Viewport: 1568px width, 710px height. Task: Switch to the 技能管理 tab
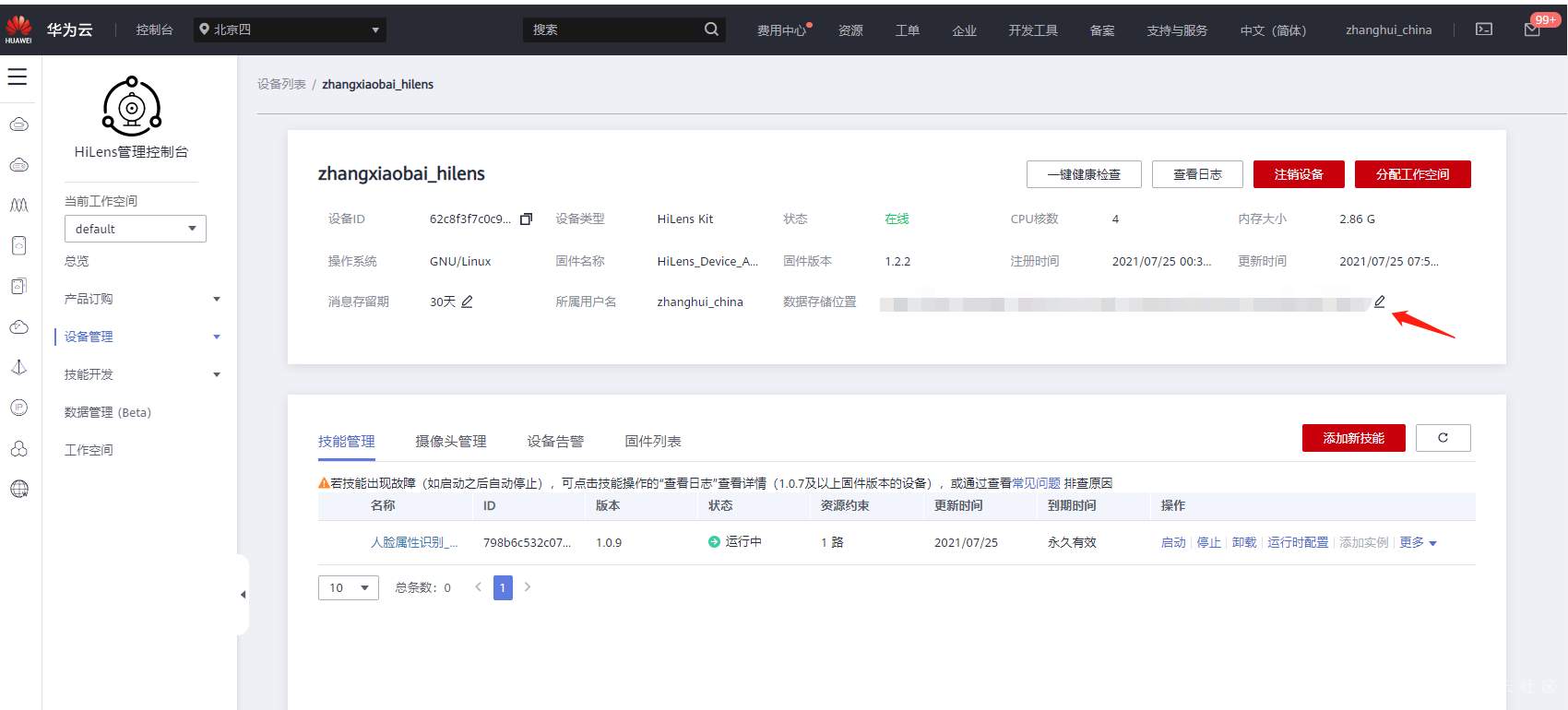347,442
